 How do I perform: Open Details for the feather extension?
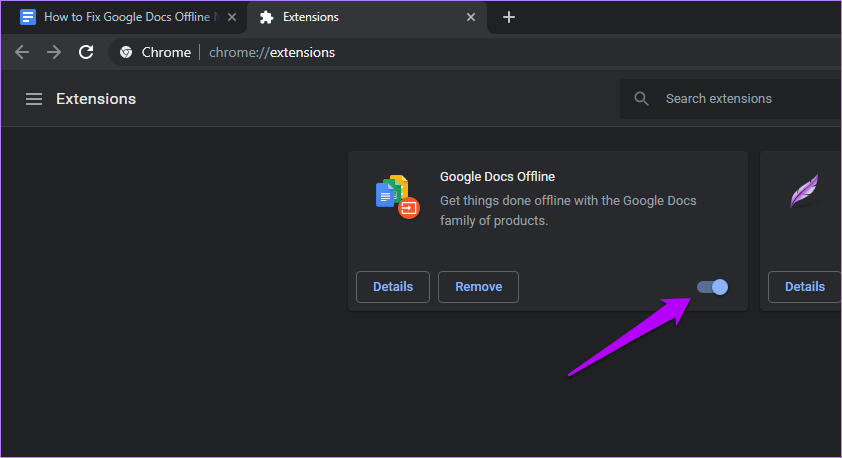(x=804, y=287)
